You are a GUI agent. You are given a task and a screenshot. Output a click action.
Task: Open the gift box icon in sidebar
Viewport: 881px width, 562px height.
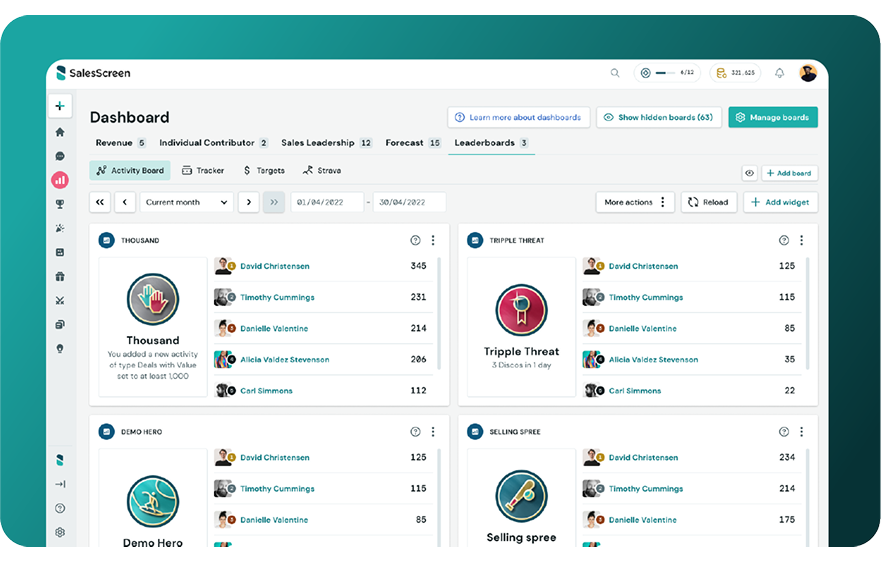[60, 277]
